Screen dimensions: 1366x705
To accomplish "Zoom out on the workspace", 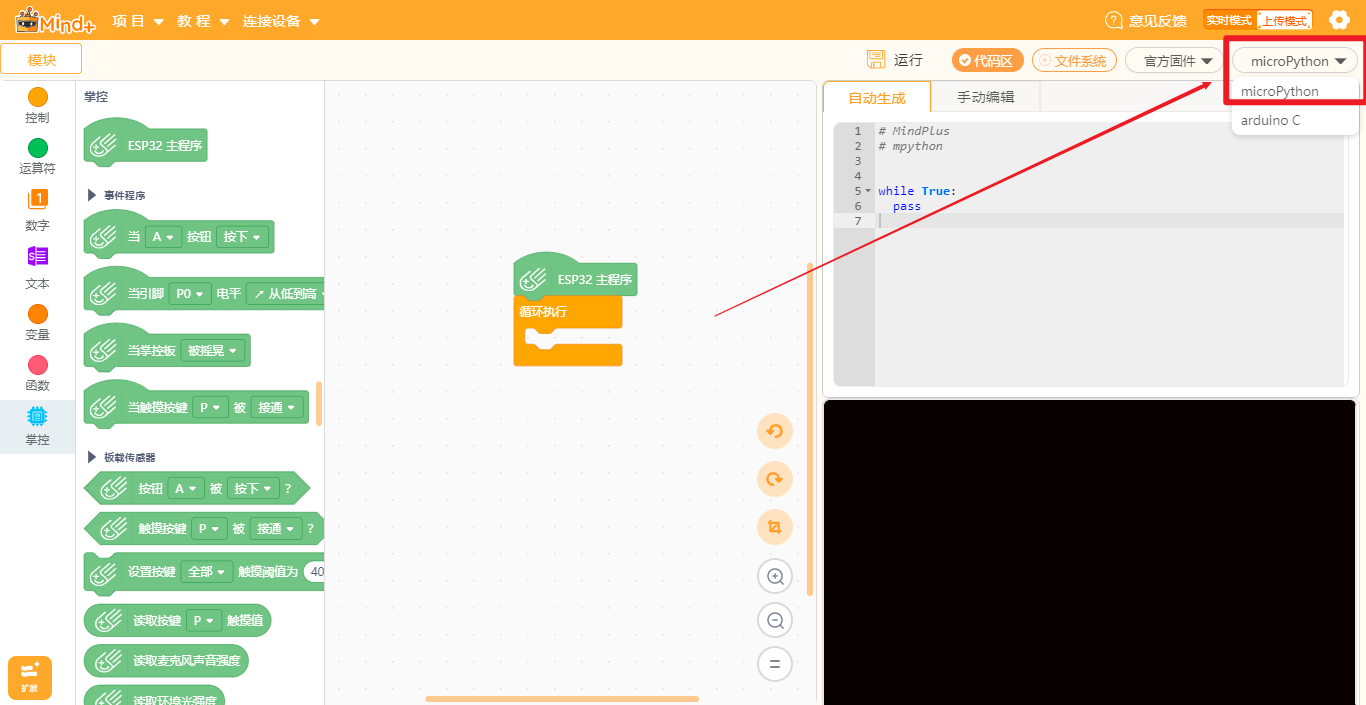I will pyautogui.click(x=775, y=620).
